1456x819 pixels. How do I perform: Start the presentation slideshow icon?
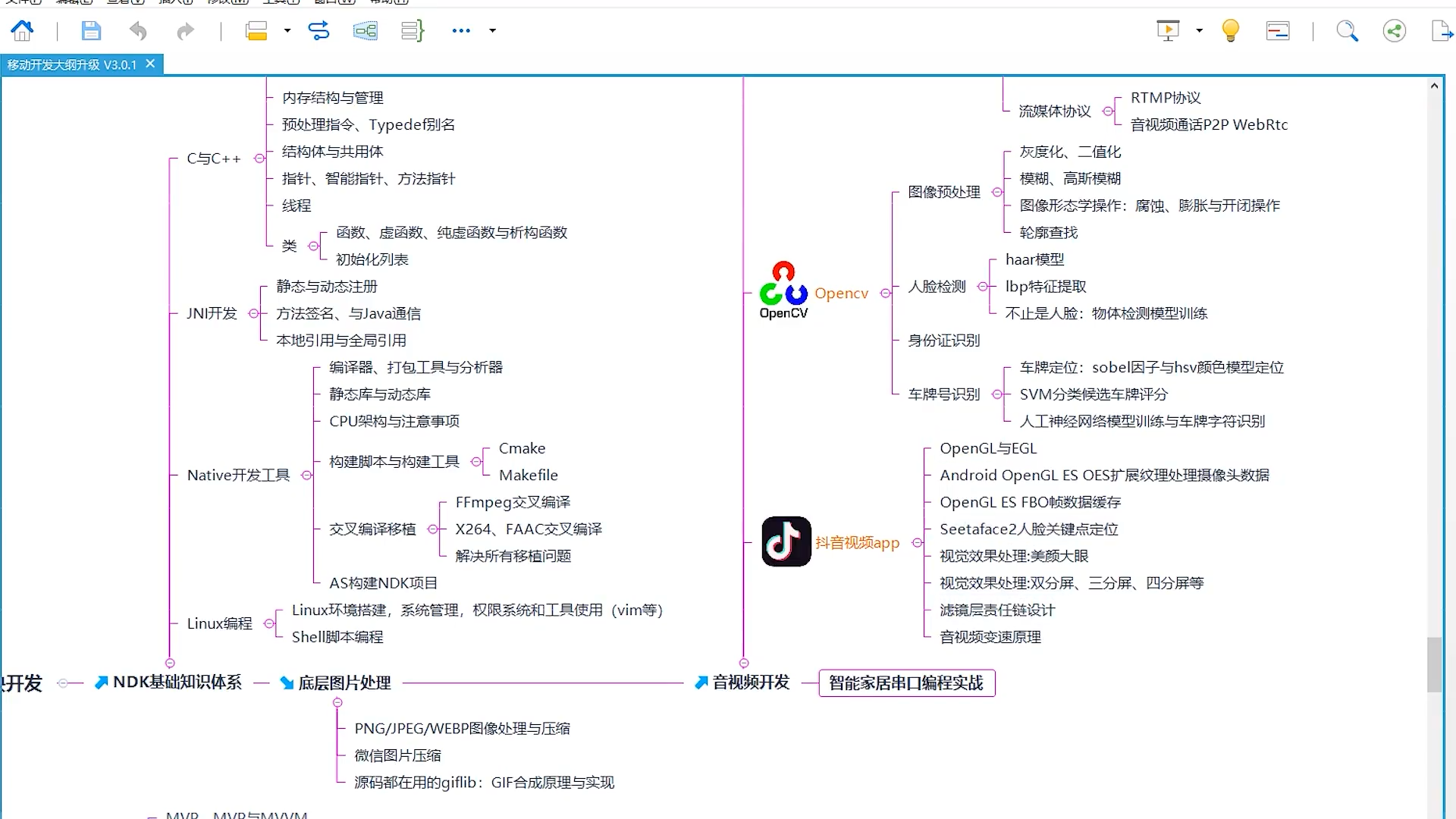coord(1168,30)
